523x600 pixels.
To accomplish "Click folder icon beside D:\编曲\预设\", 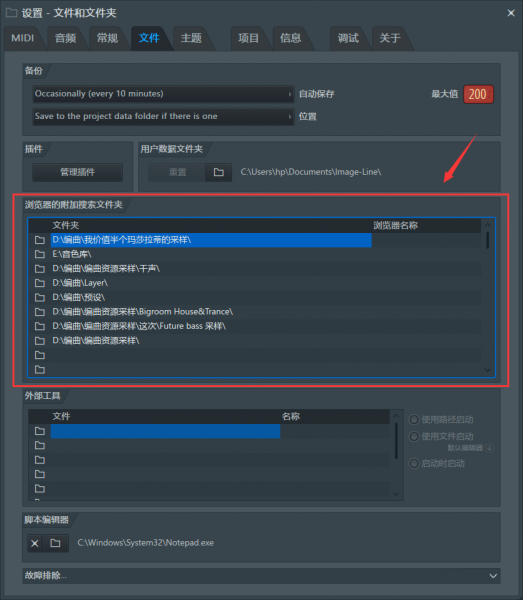I will [x=40, y=297].
